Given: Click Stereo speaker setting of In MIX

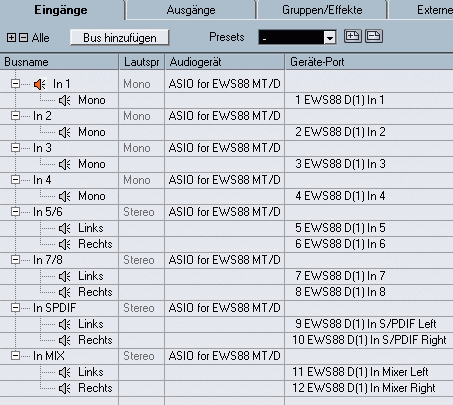Looking at the screenshot, I should (x=139, y=356).
